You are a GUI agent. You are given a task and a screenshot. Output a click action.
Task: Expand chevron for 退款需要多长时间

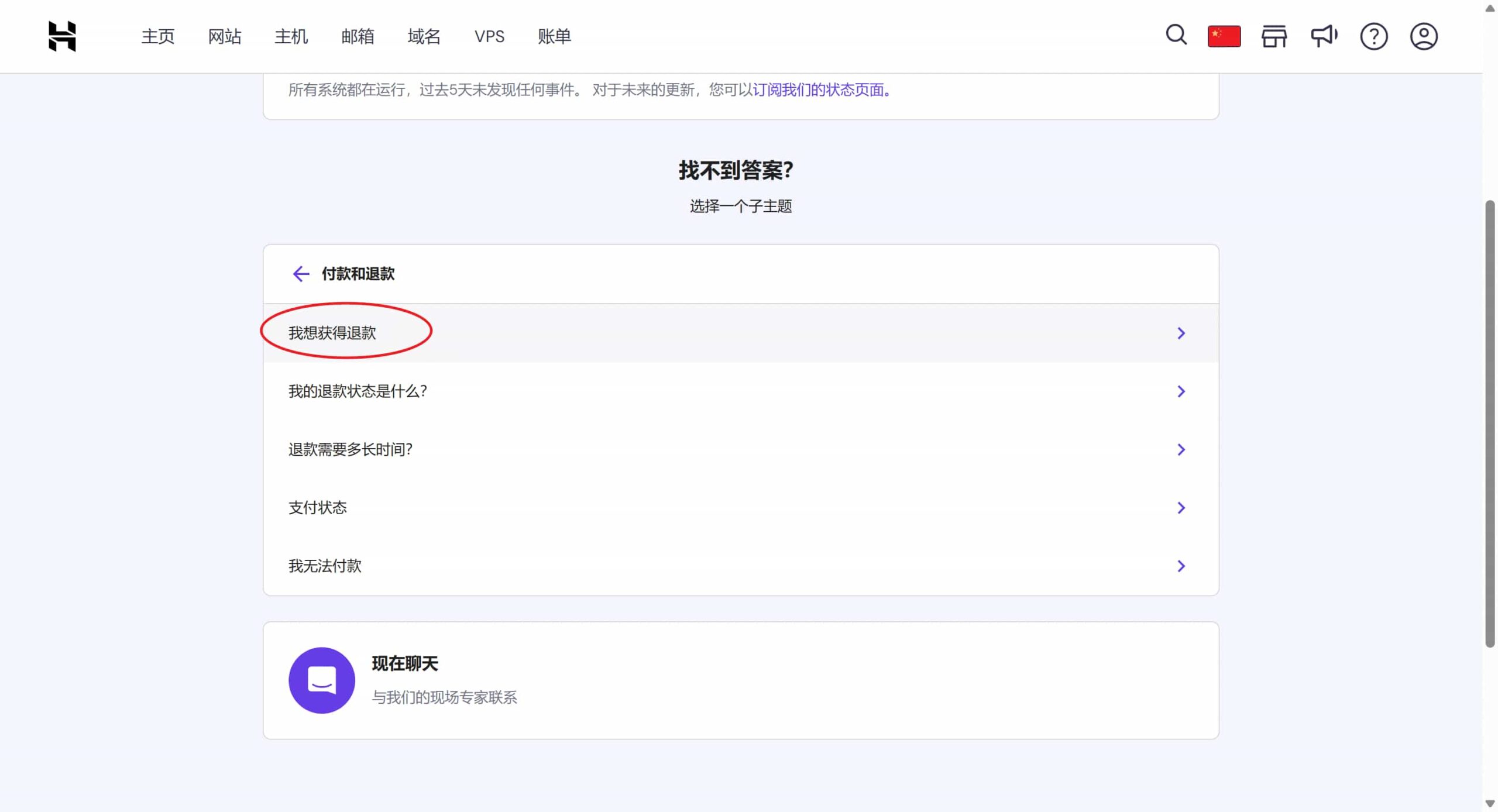pyautogui.click(x=1180, y=449)
